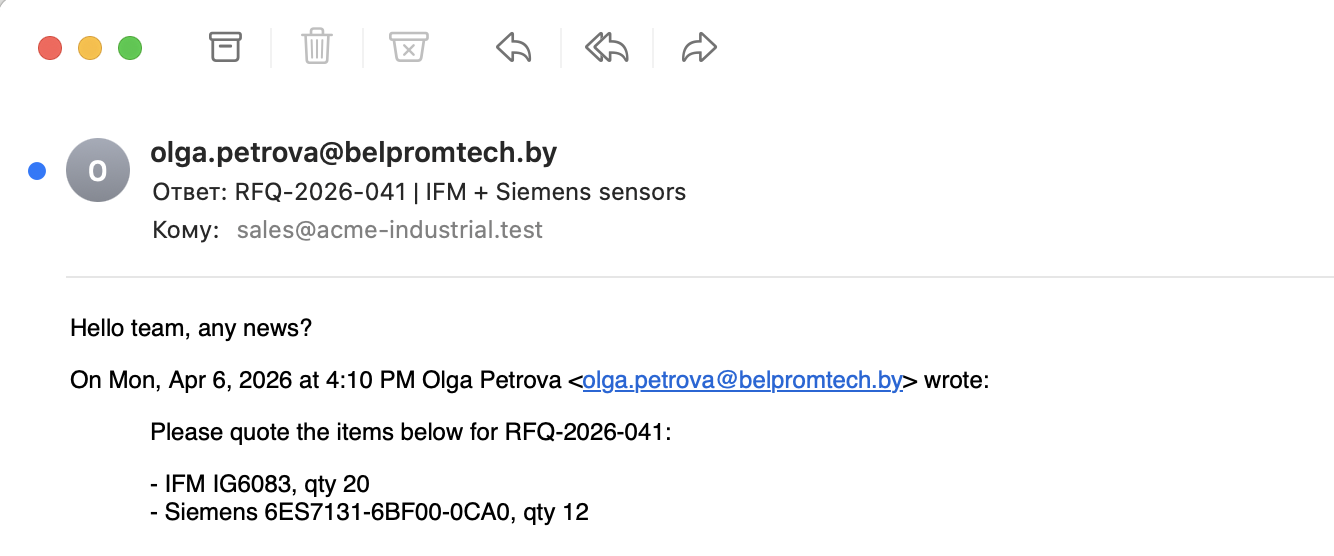Click the "Hello team, any news?" text
Viewport: 1334px width, 556px height.
192,327
